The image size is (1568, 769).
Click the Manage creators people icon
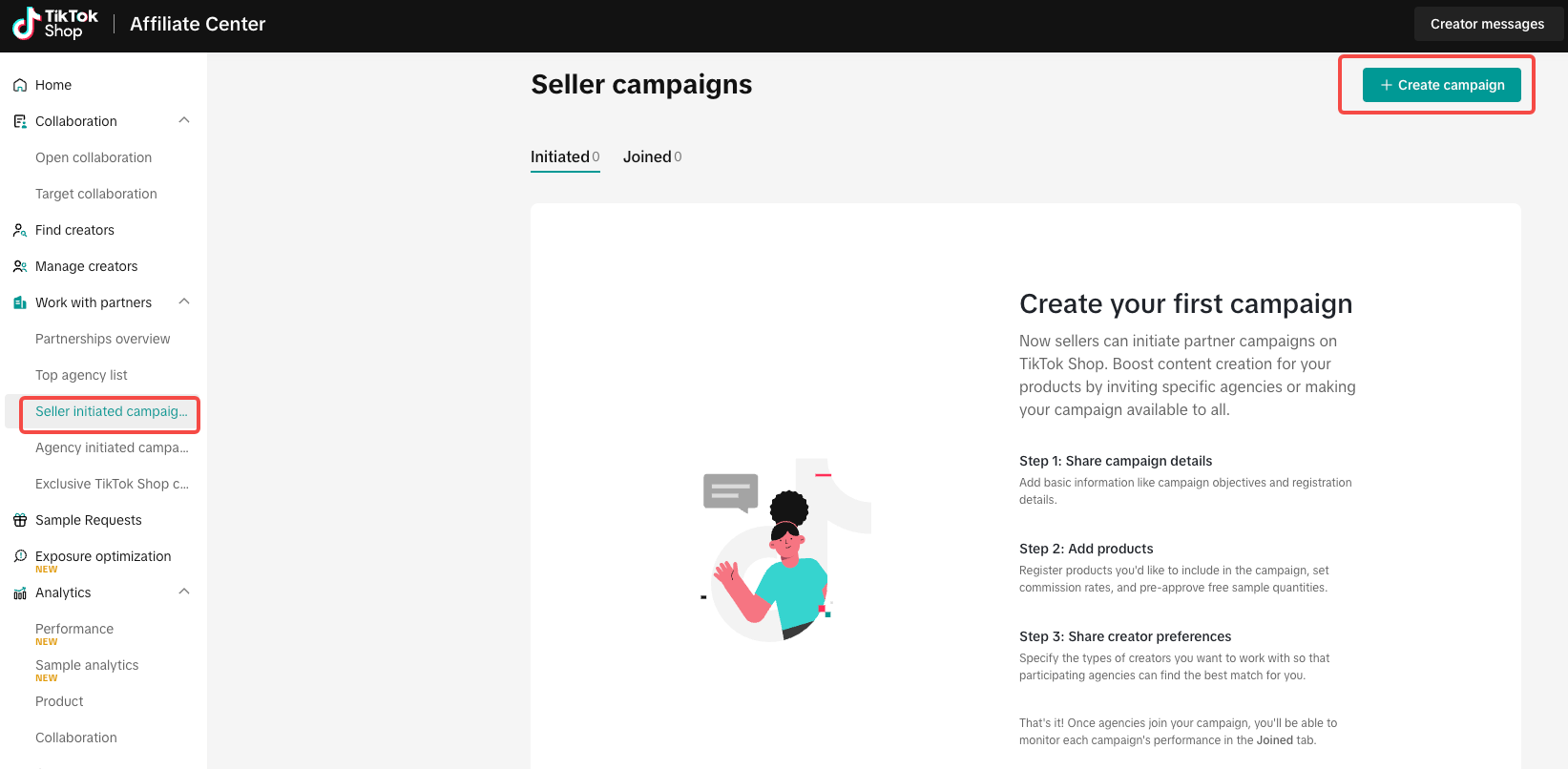click(x=20, y=266)
